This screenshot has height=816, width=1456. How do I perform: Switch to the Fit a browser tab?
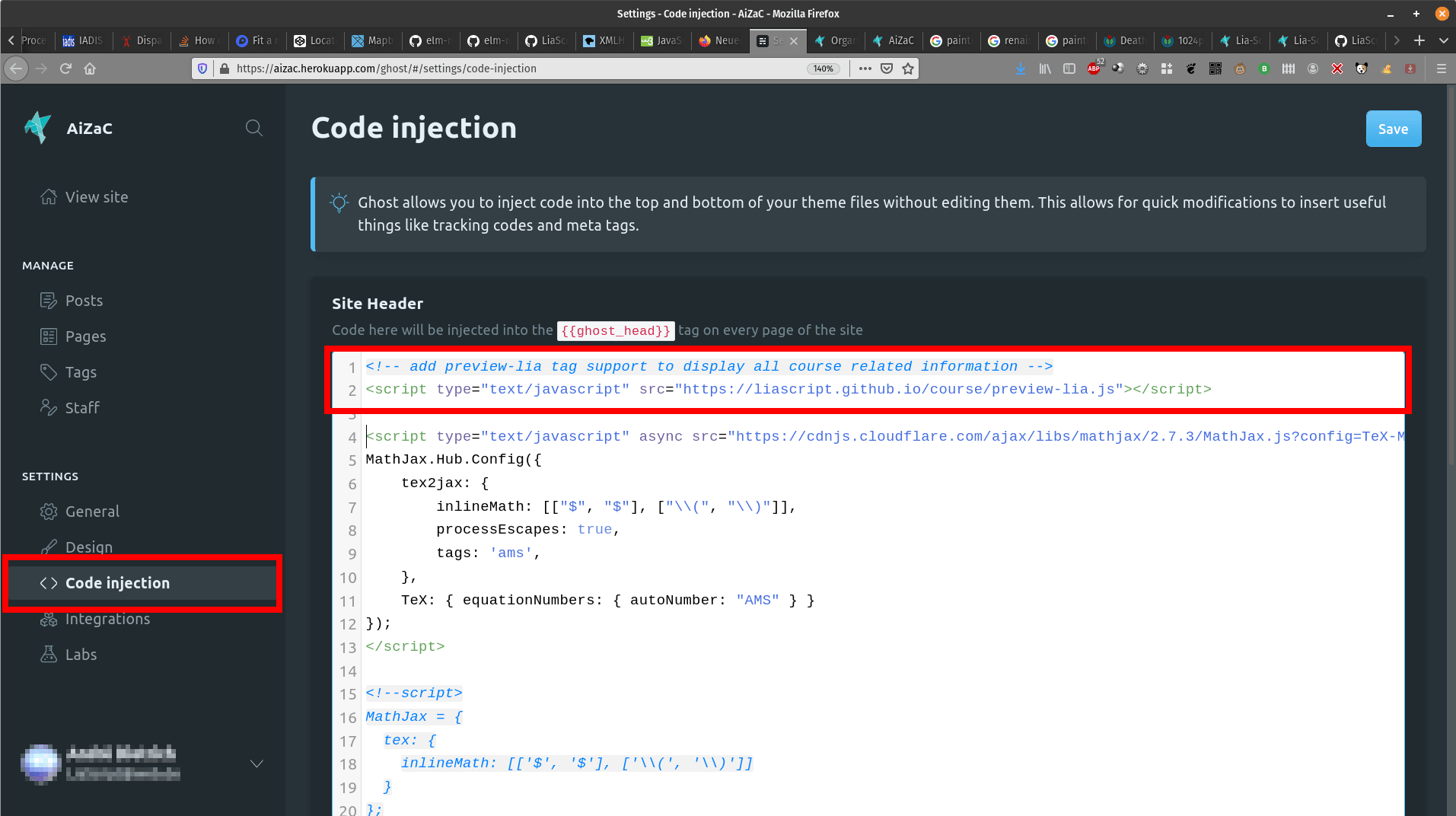256,40
